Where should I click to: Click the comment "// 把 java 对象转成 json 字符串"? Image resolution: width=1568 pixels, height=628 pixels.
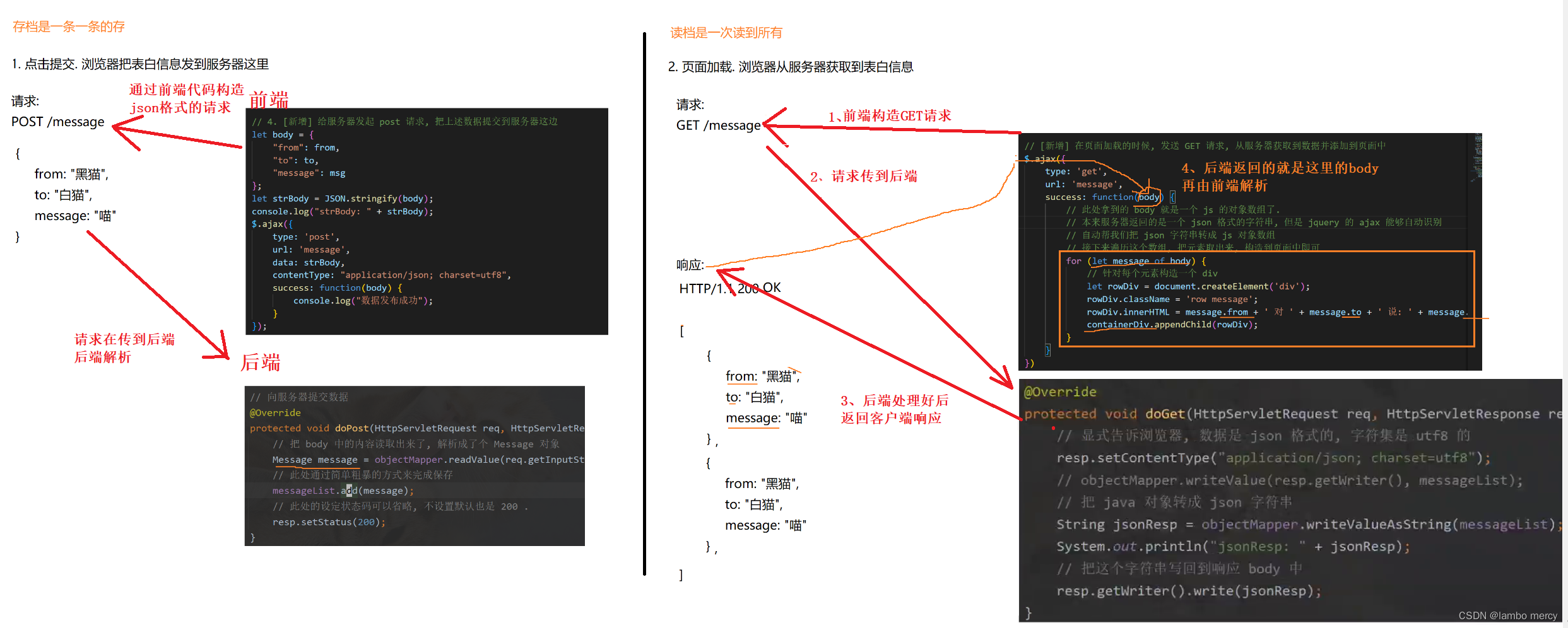(1175, 502)
